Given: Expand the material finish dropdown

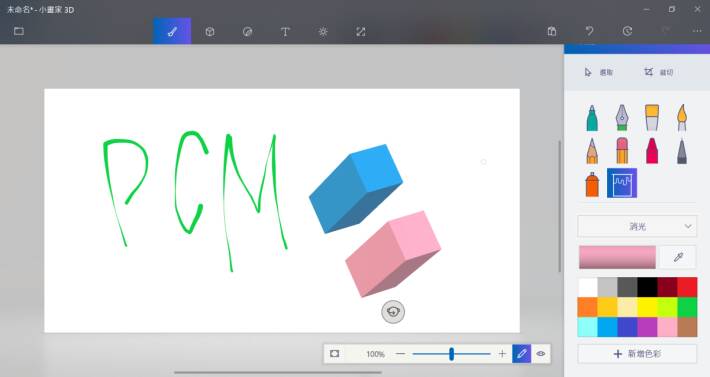Looking at the screenshot, I should (637, 226).
